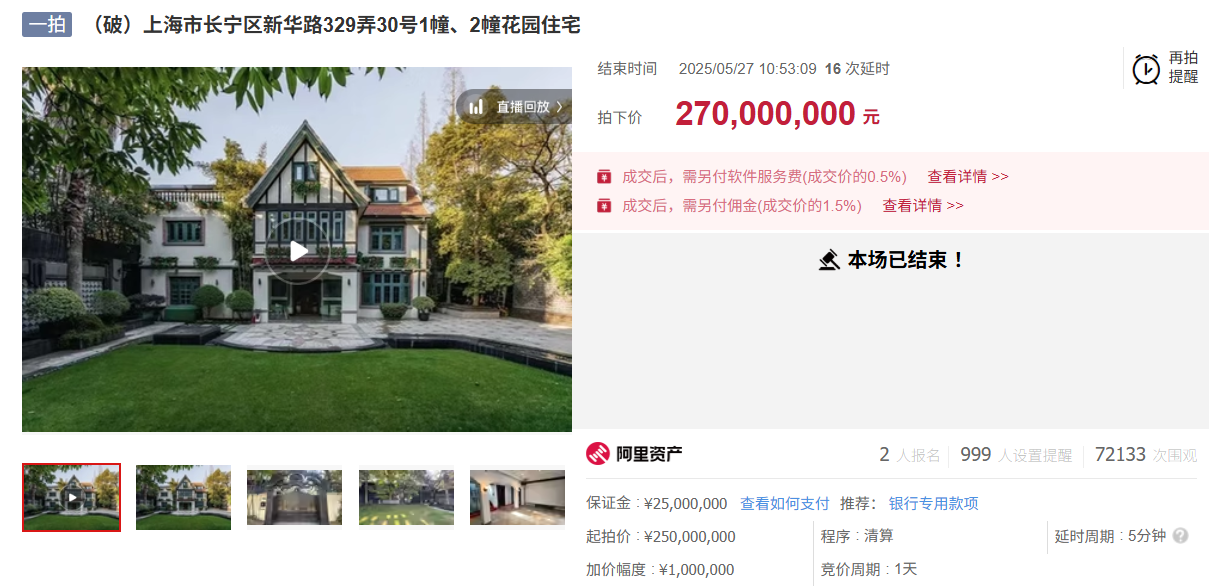Click the 再拍提醒 reminder text
This screenshot has height=586, width=1209.
click(x=1183, y=67)
